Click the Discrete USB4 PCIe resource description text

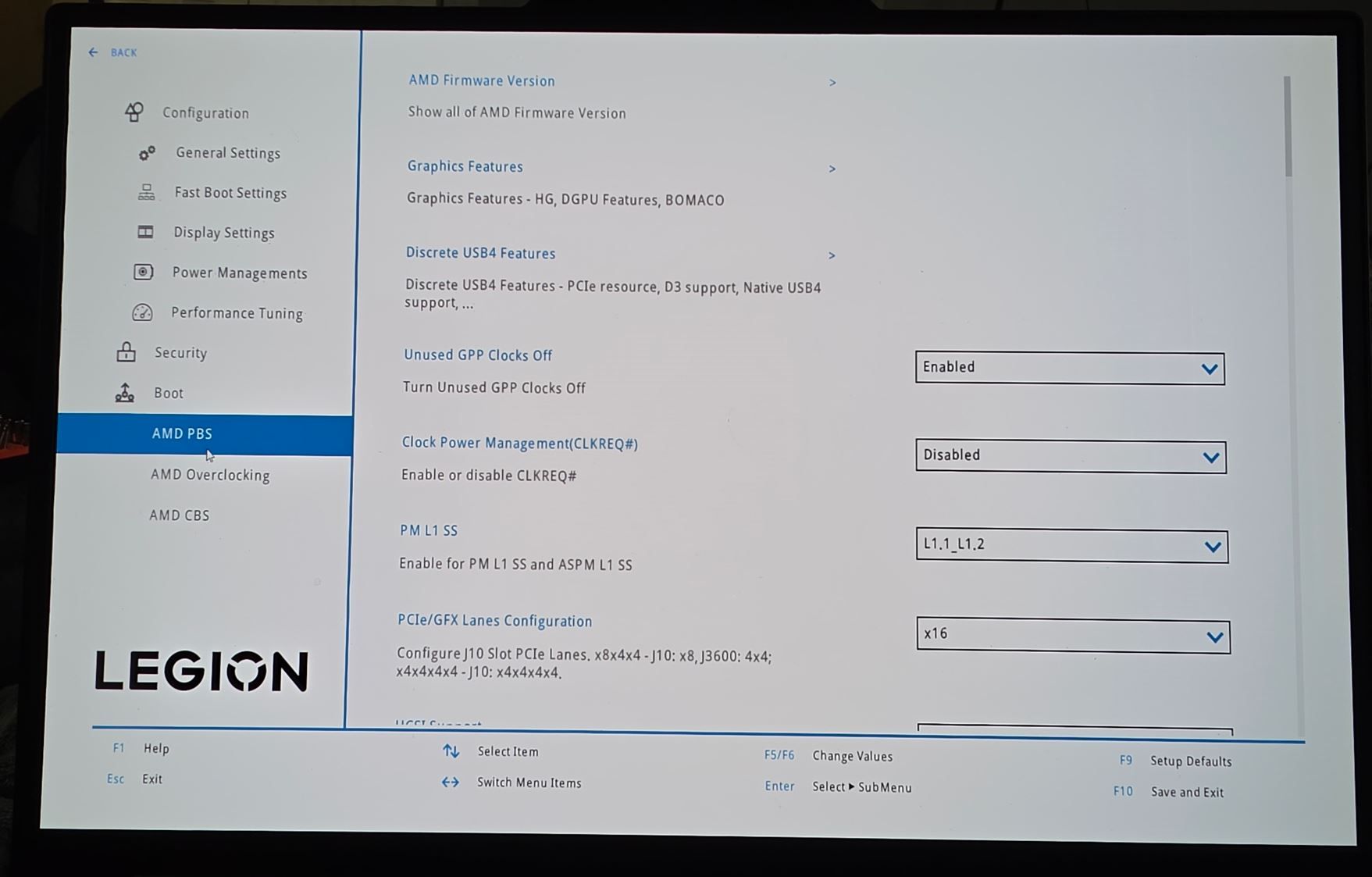[x=612, y=294]
